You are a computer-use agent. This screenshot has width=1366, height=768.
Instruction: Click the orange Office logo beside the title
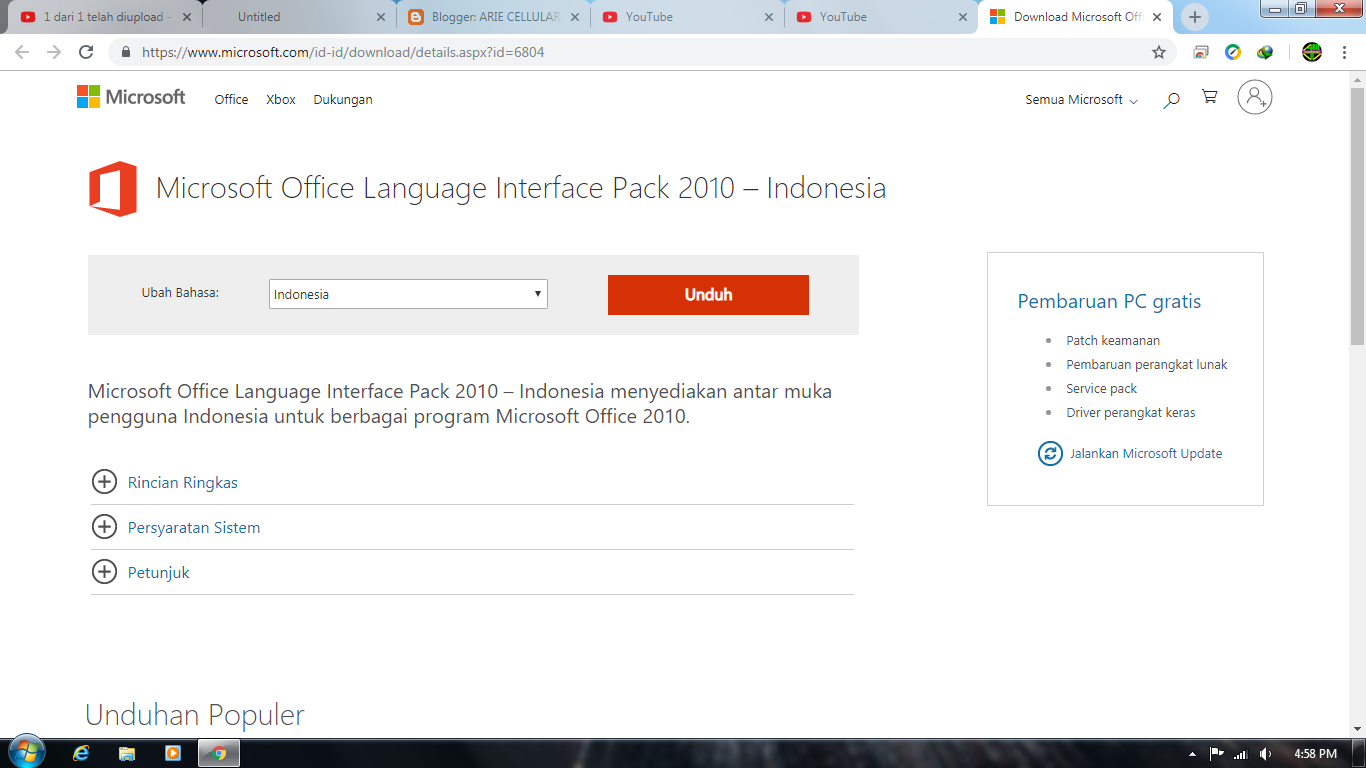pos(113,188)
